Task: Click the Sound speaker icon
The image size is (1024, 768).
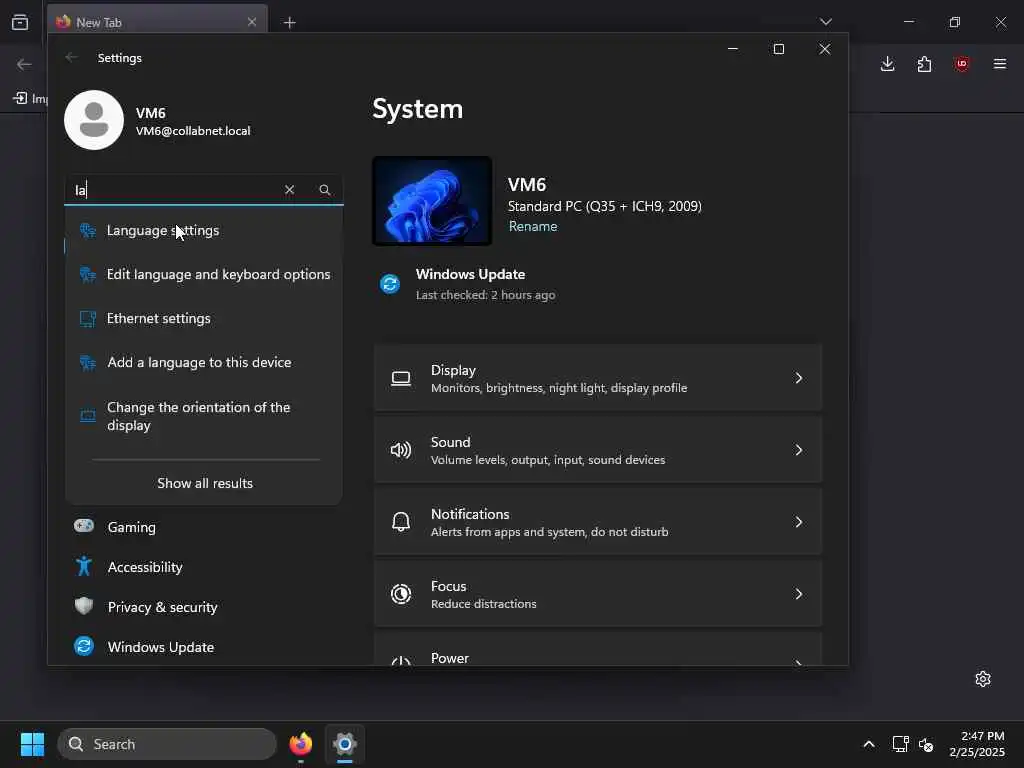Action: [x=401, y=450]
